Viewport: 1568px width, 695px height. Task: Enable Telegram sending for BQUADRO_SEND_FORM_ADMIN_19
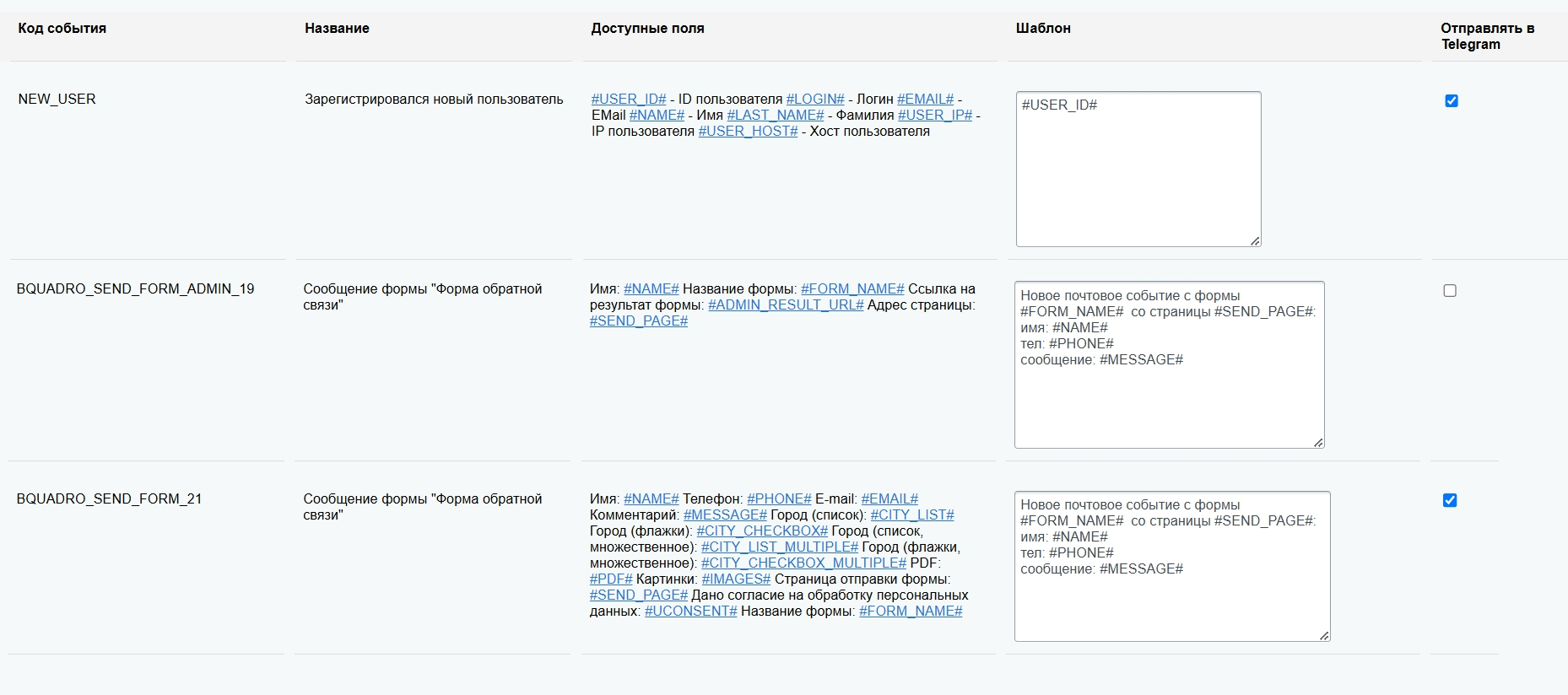click(1449, 291)
